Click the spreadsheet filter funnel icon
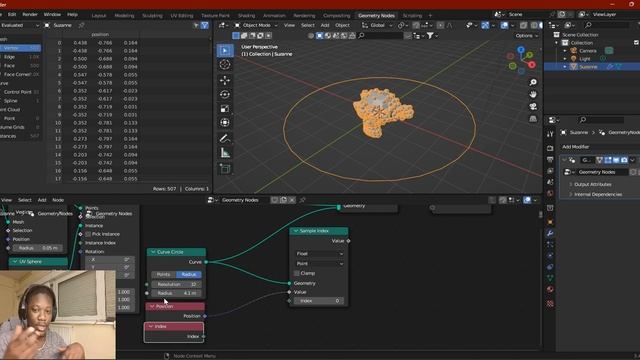 click(x=205, y=25)
